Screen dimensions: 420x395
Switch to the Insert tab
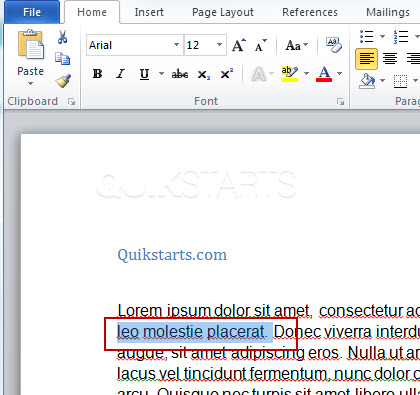[x=149, y=12]
